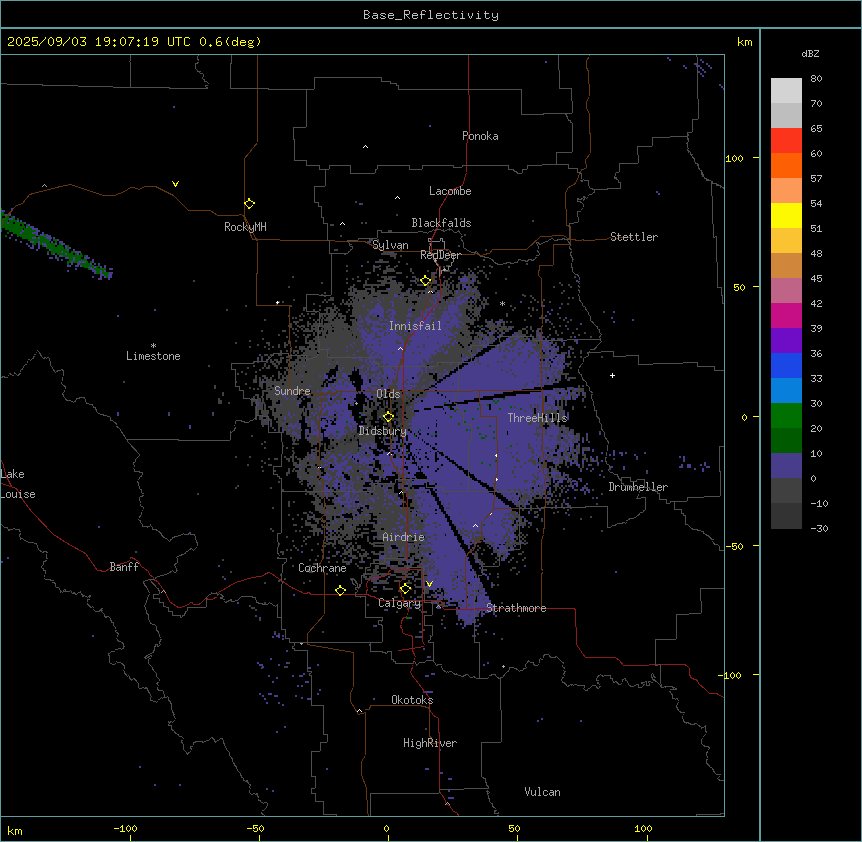This screenshot has width=862, height=842.
Task: Click the 100 tick on the right axis
Action: pyautogui.click(x=734, y=158)
